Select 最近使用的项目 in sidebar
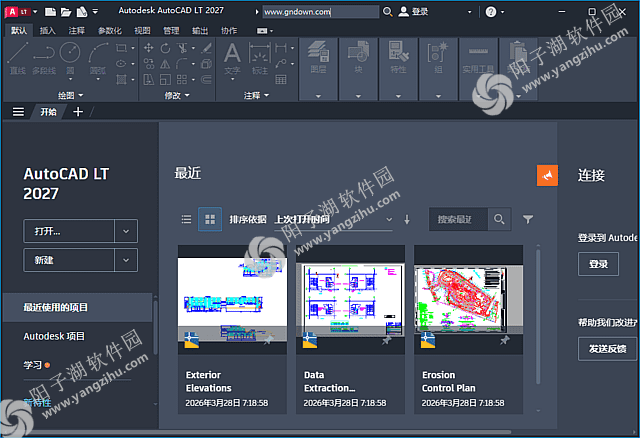 tap(78, 307)
